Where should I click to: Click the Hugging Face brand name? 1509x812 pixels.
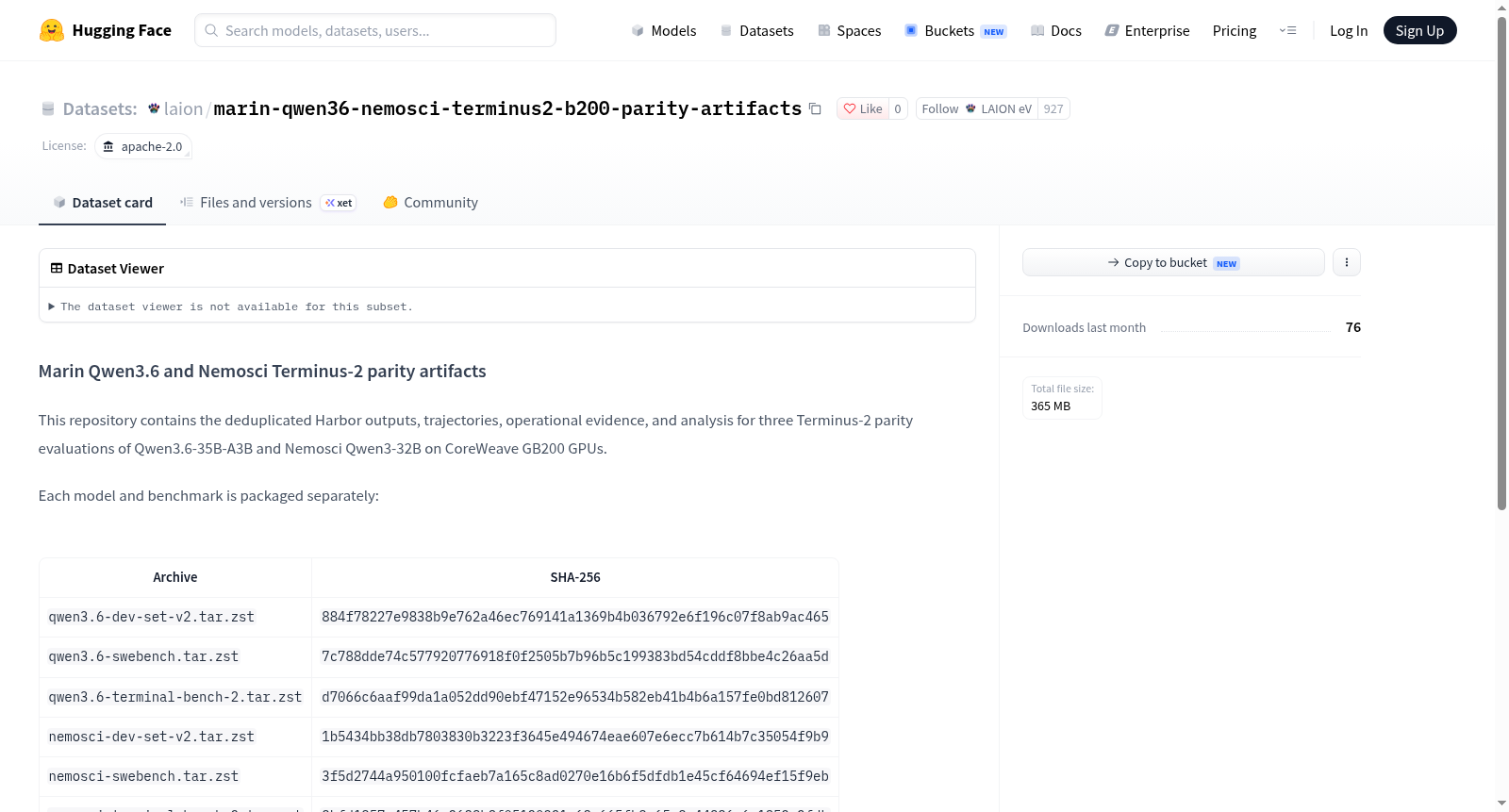(122, 30)
